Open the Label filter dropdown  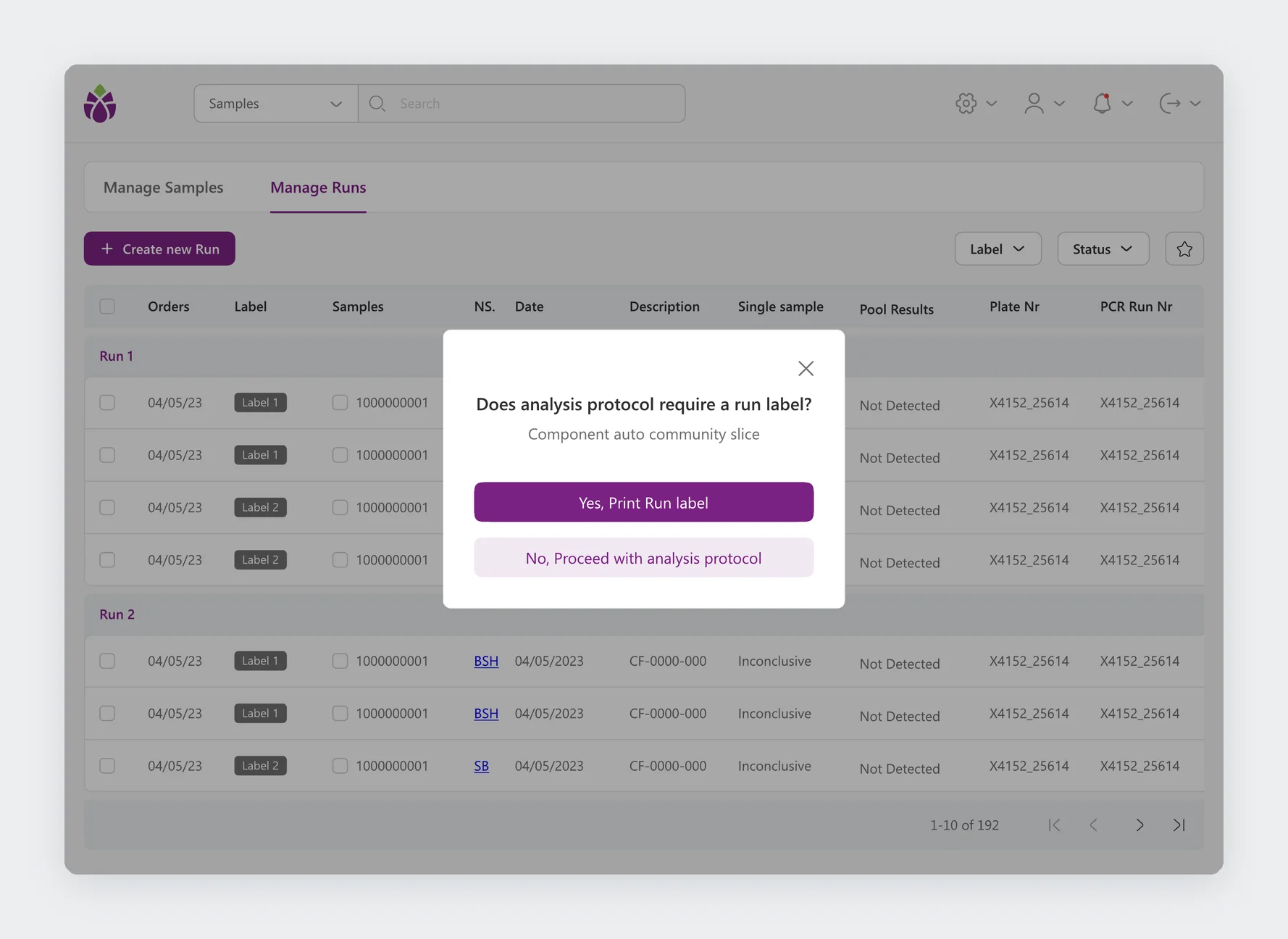click(x=998, y=249)
